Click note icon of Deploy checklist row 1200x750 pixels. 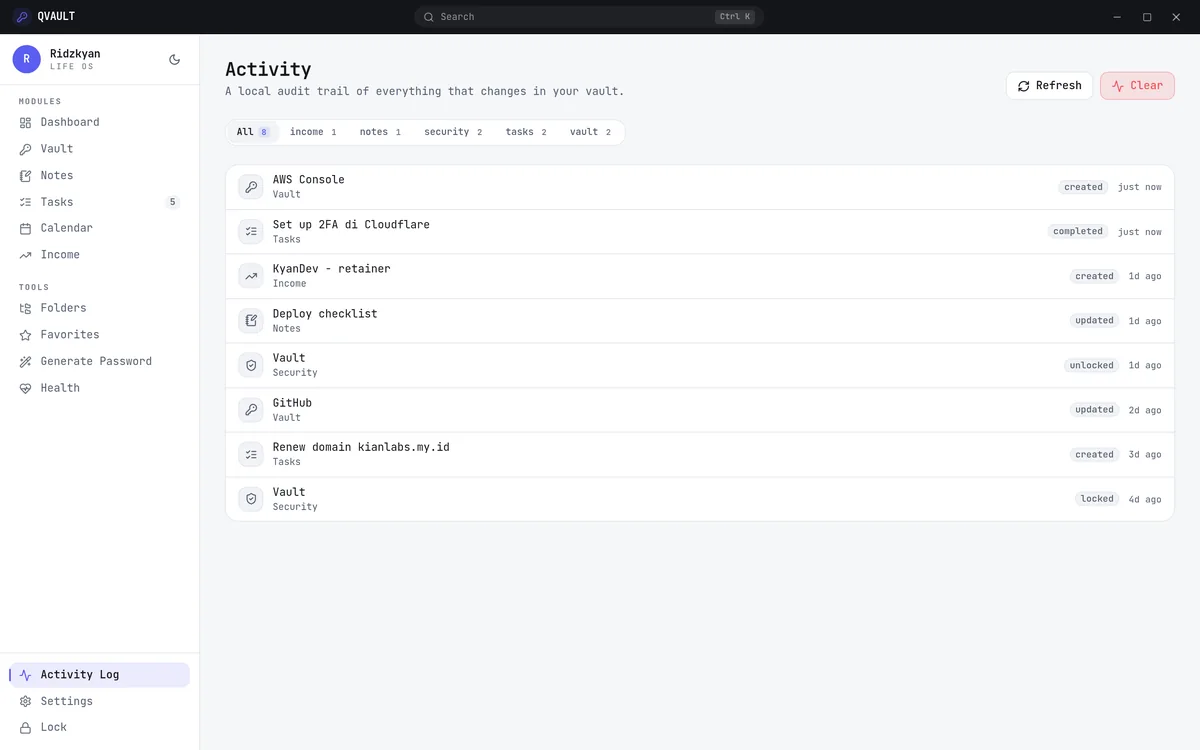click(x=251, y=321)
